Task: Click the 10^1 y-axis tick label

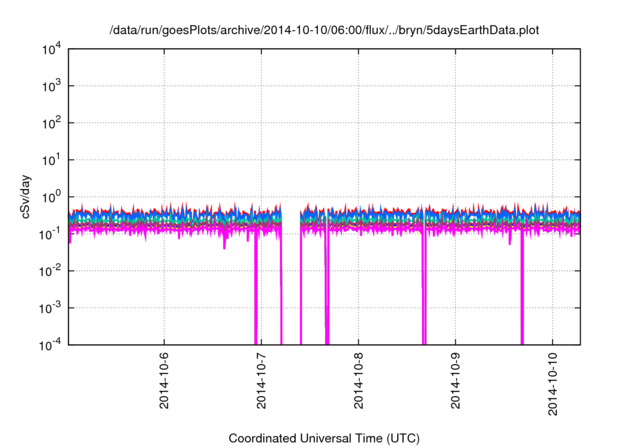Action: click(x=51, y=160)
